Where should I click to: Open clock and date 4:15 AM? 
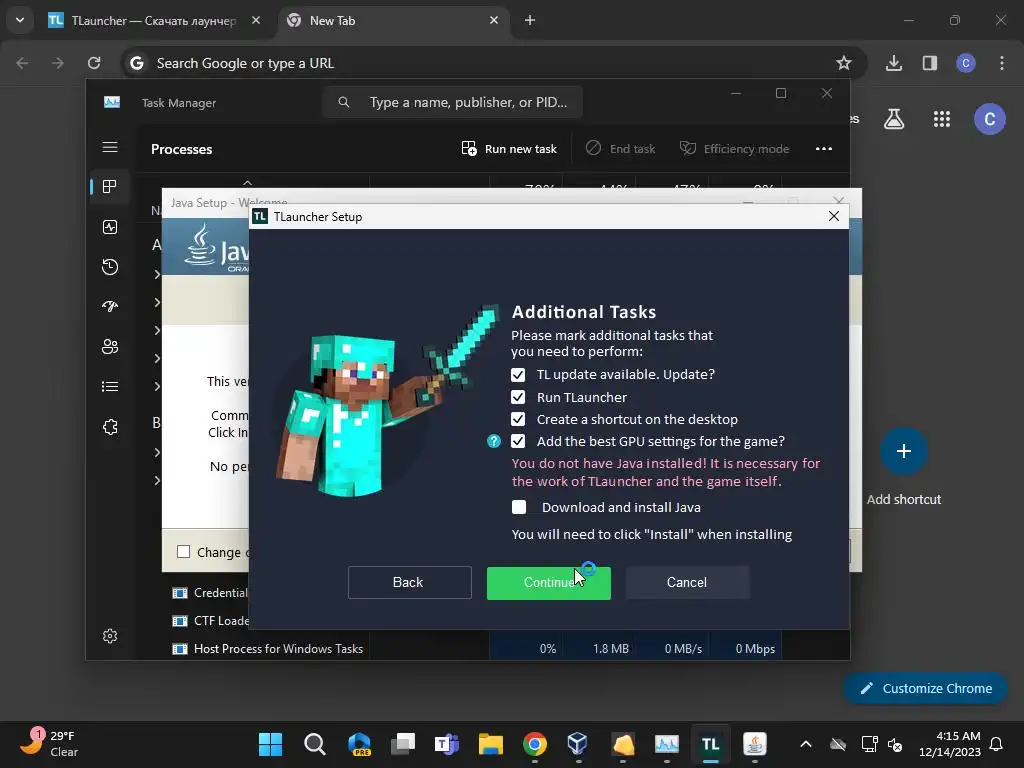pyautogui.click(x=950, y=744)
